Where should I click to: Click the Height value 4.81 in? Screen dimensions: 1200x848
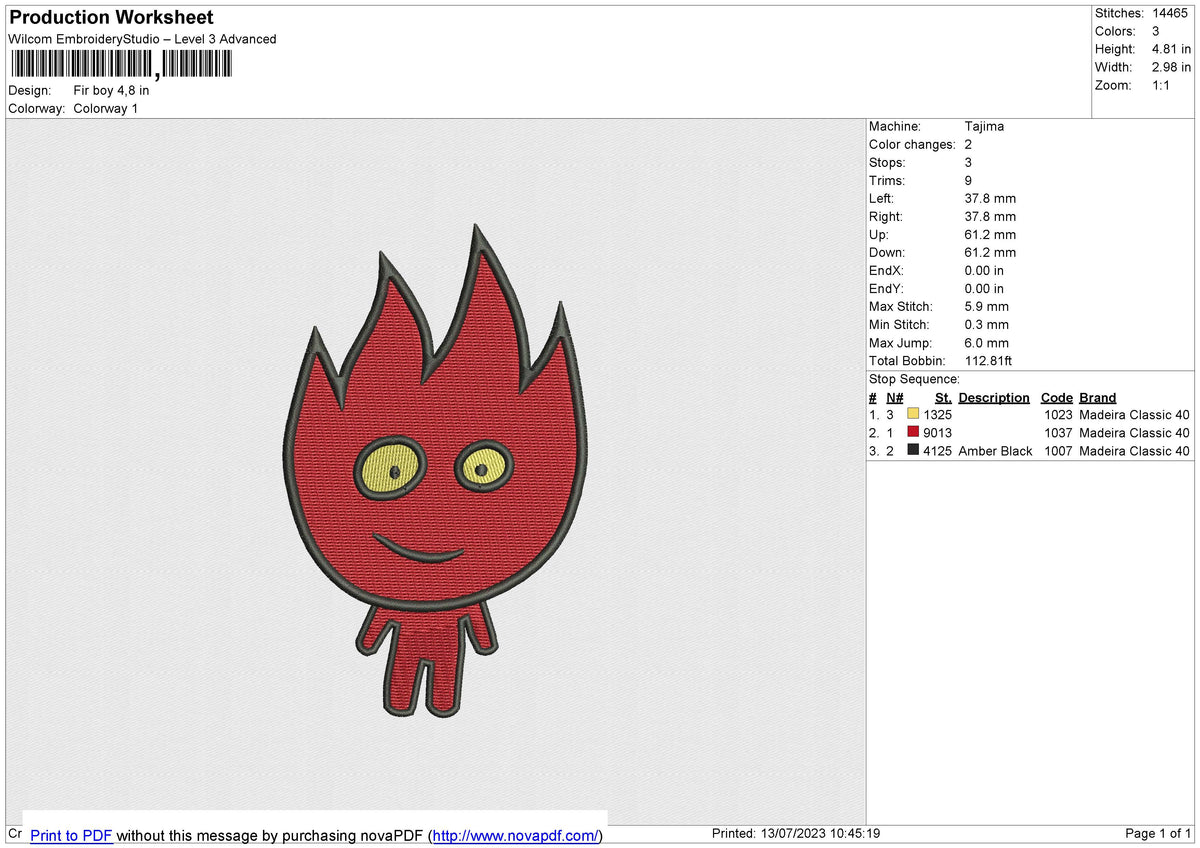point(1171,49)
